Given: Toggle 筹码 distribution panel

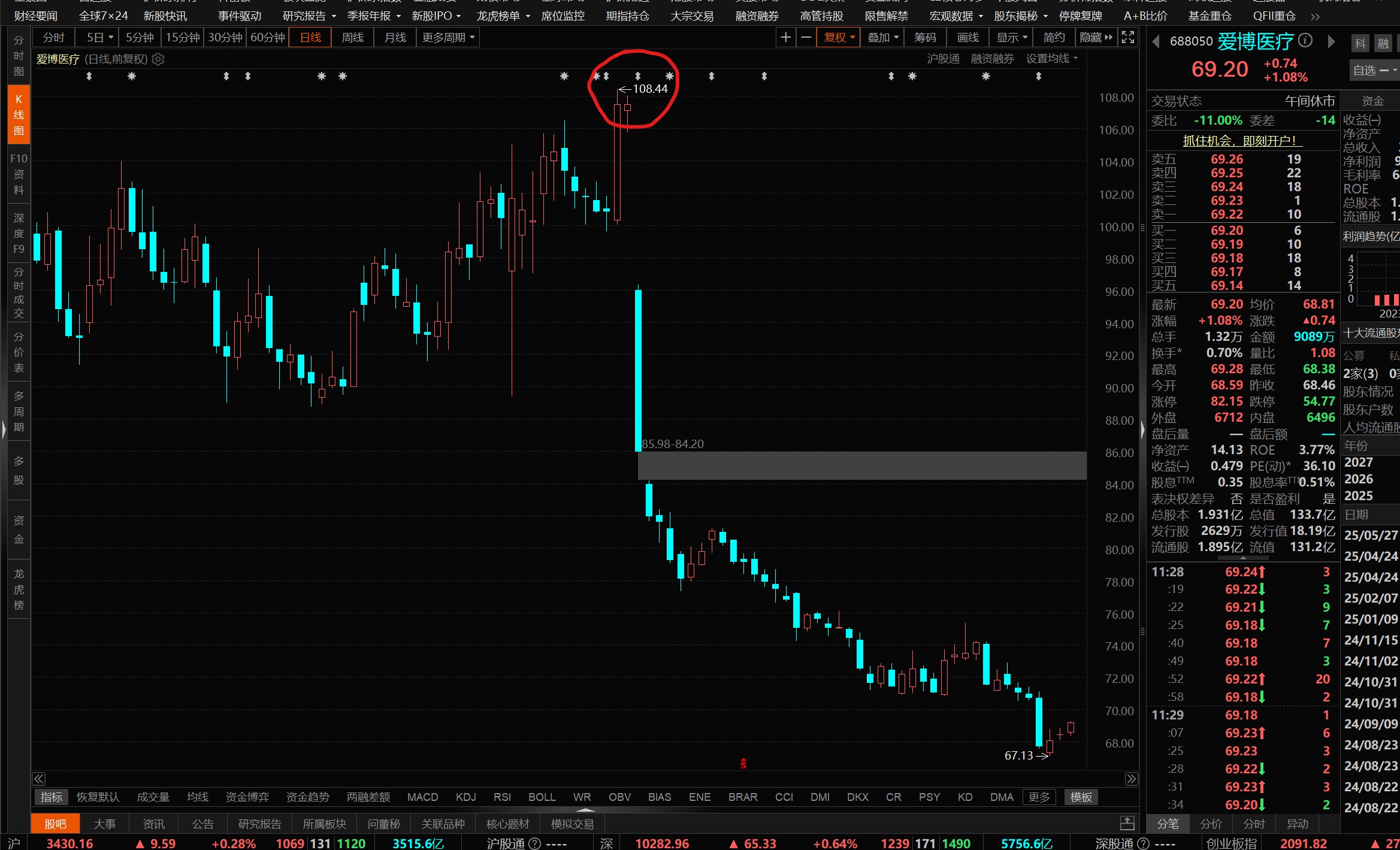Looking at the screenshot, I should pos(925,38).
